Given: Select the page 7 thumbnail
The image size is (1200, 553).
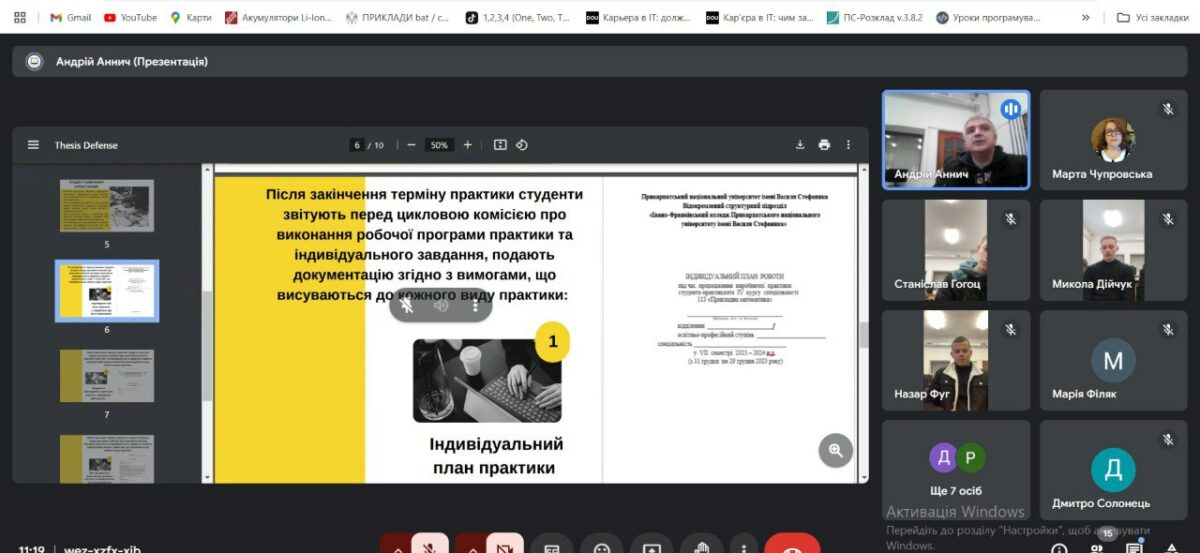Looking at the screenshot, I should point(107,376).
